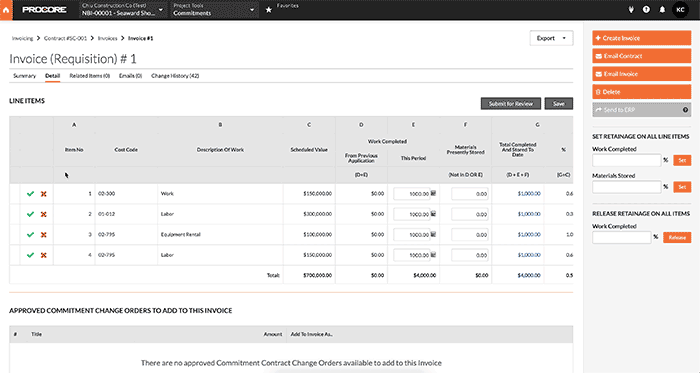
Task: Open the notifications bell icon
Action: (662, 9)
